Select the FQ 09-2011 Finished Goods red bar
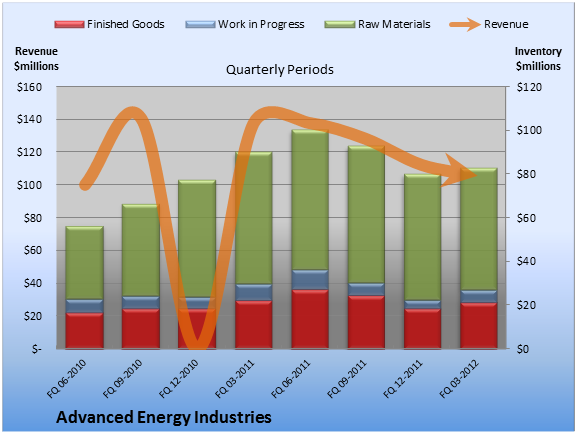Screen dimensions: 576x433 tap(366, 322)
